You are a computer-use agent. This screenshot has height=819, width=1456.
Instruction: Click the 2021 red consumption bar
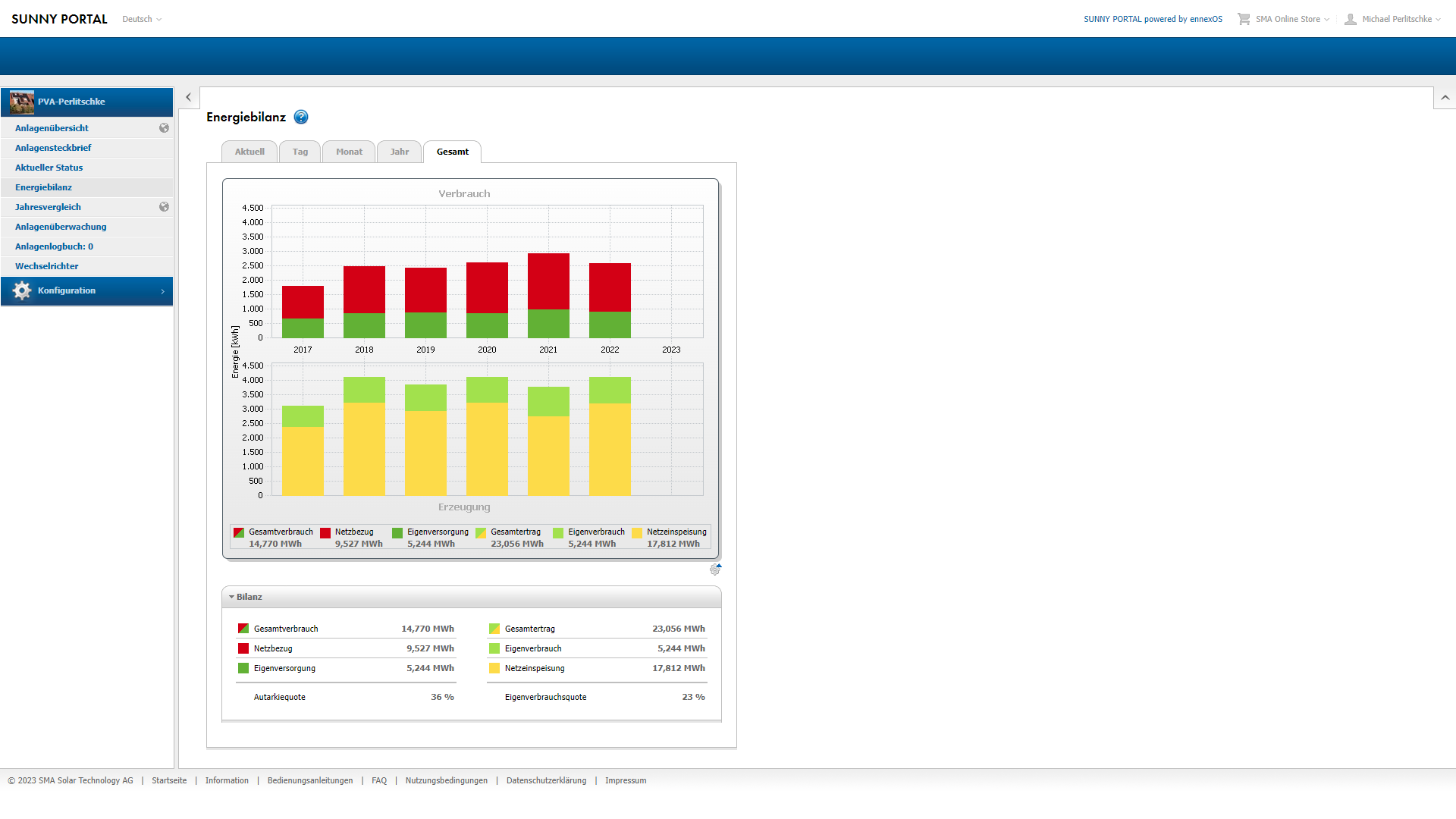pyautogui.click(x=548, y=281)
